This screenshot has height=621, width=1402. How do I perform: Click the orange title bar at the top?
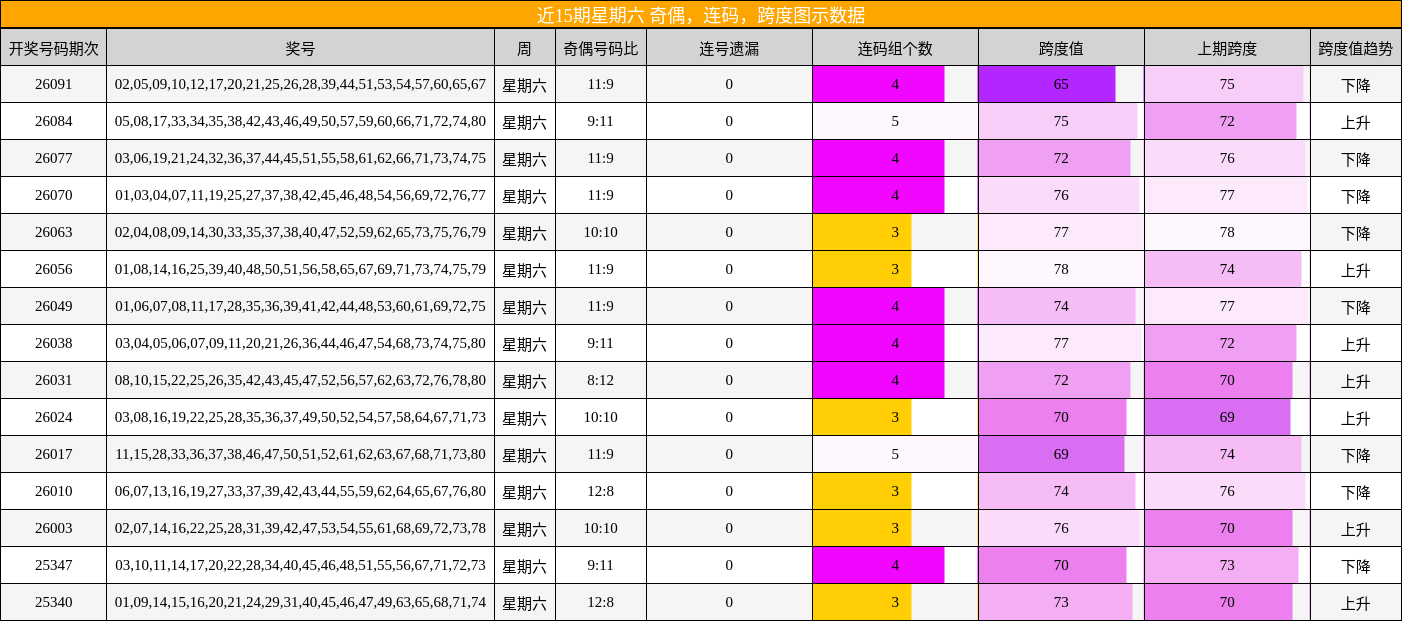(x=700, y=14)
